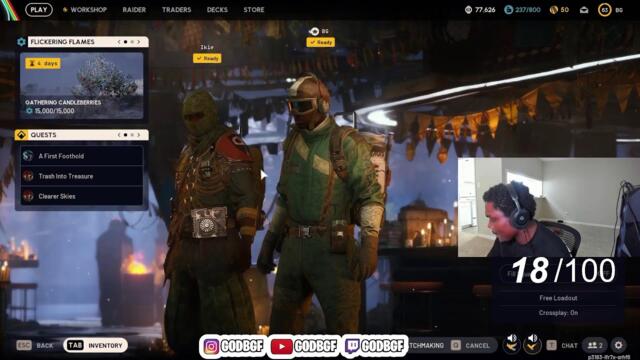Viewport: 640px width, 360px height.
Task: Open Inventory with the TAB button
Action: pos(96,345)
